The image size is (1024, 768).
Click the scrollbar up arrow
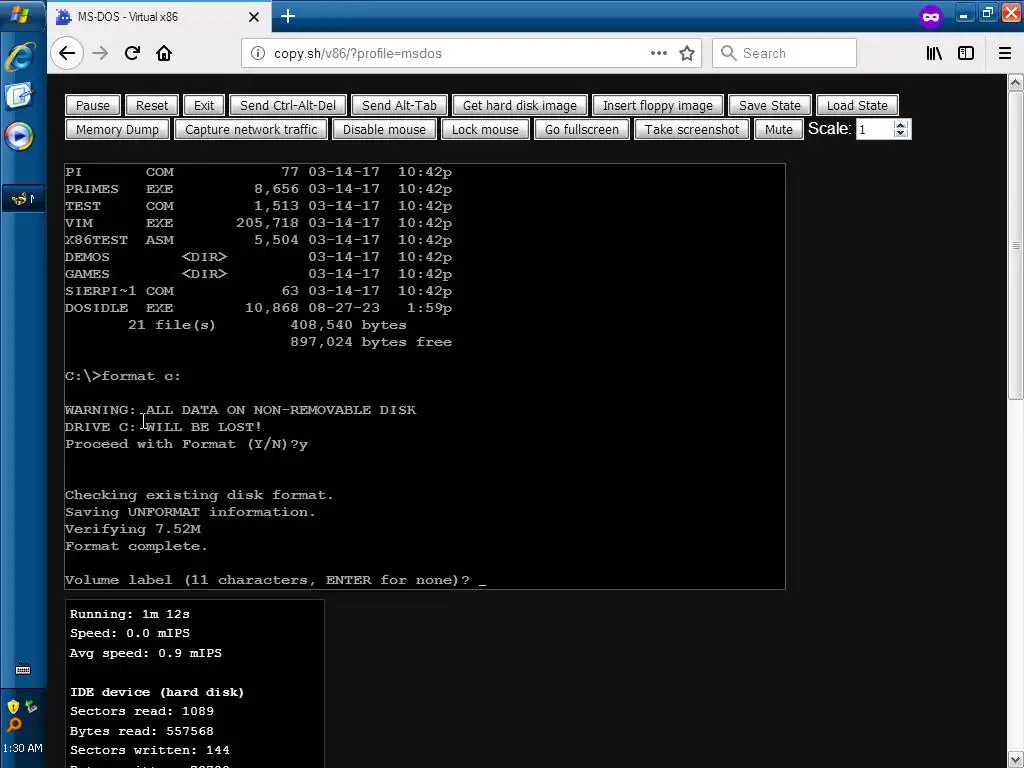[x=1016, y=82]
